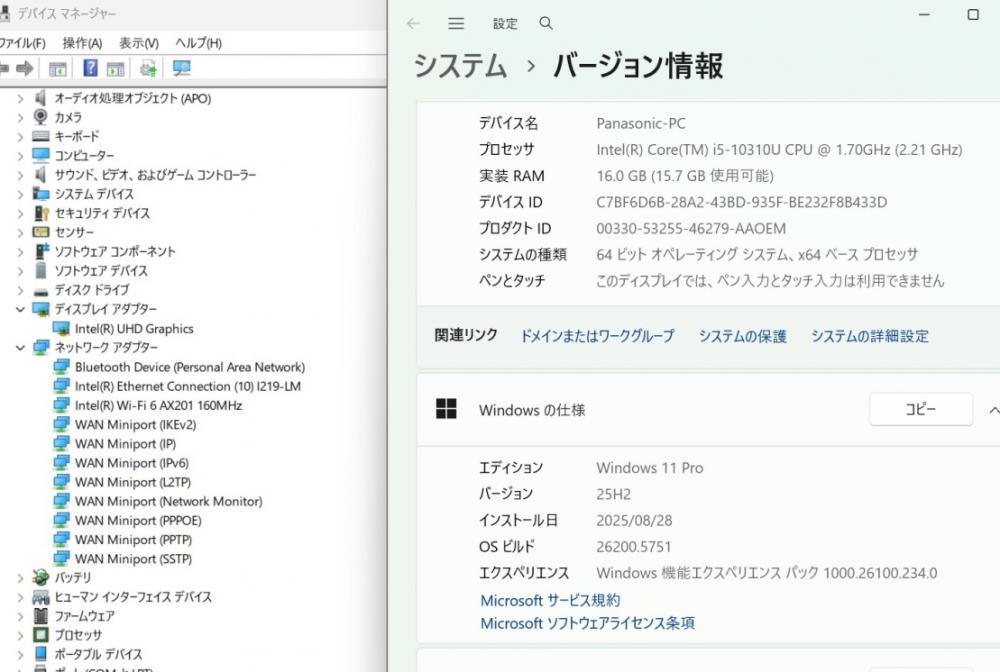Click the version value 25H2

[614, 493]
